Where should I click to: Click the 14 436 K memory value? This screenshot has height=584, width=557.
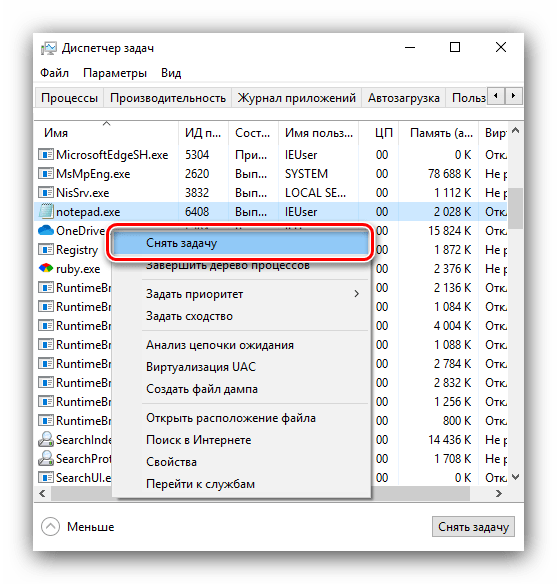click(449, 440)
